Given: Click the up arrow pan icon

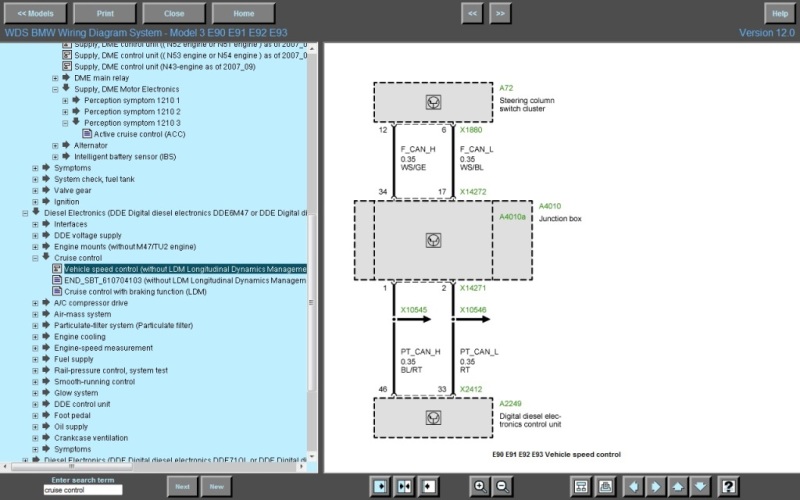Looking at the screenshot, I should coord(677,486).
